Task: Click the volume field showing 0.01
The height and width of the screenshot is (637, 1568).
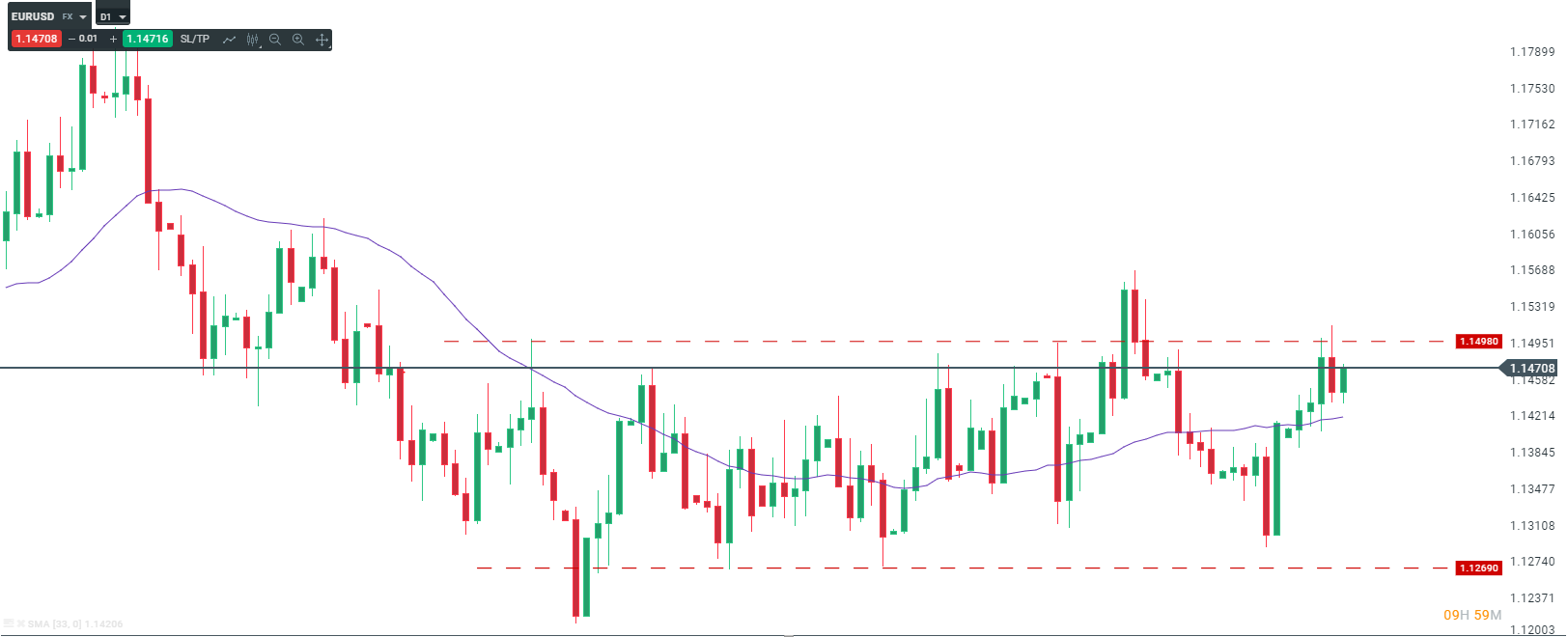Action: [x=89, y=39]
